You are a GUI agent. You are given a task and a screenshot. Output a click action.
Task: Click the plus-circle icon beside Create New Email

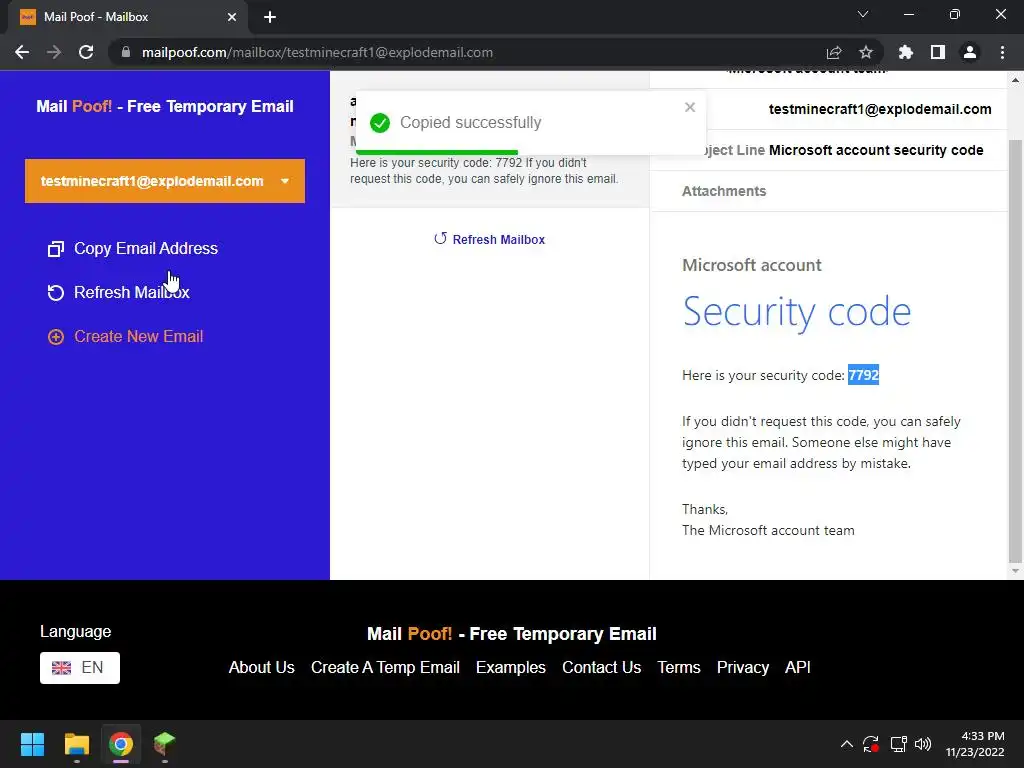click(56, 337)
